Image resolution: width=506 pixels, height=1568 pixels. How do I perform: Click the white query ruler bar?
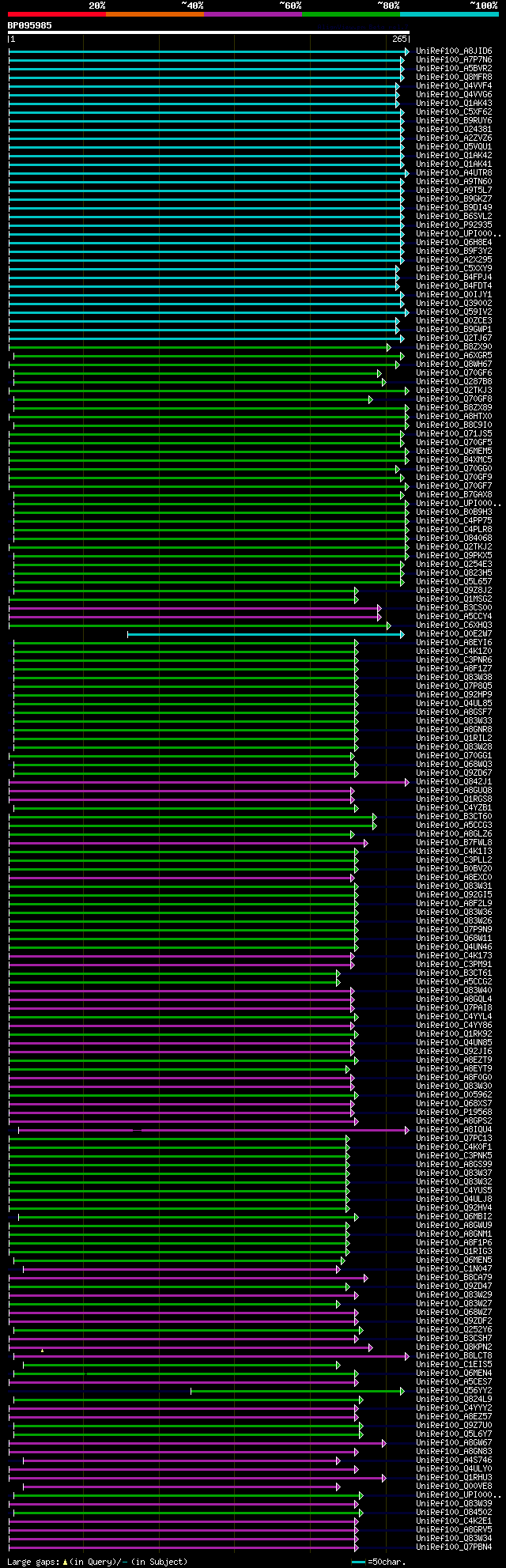tap(209, 32)
